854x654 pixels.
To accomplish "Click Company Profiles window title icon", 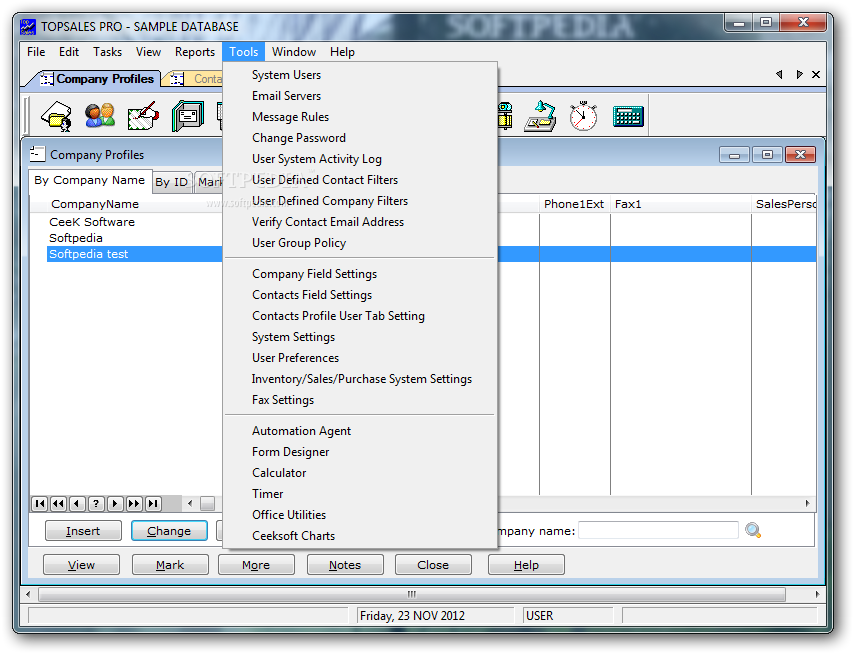I will coord(37,154).
